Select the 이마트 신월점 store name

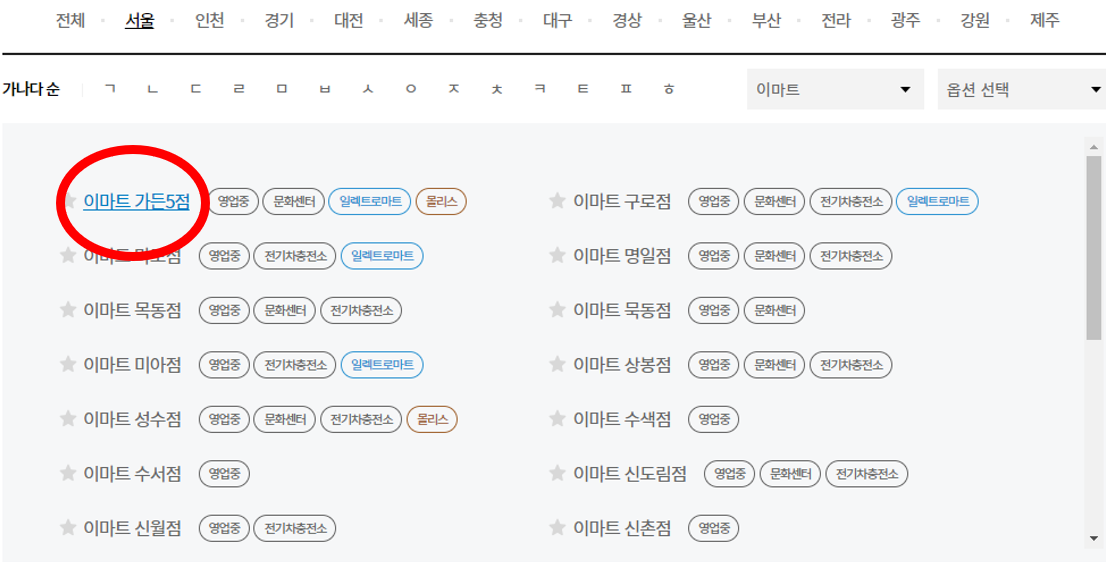133,528
